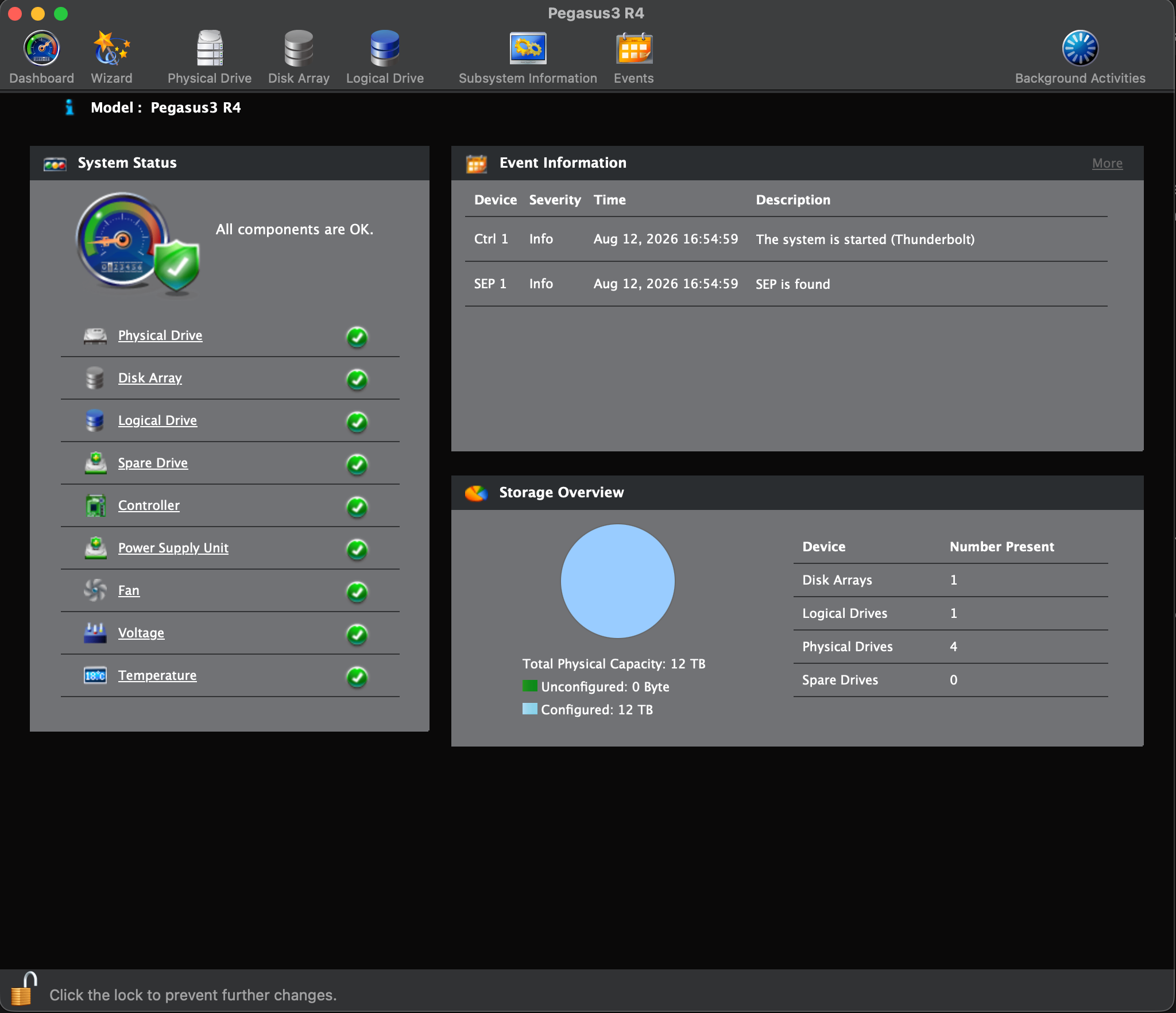
Task: Click the 'Total Physical Capacity: 12 TB' text
Action: pyautogui.click(x=614, y=664)
